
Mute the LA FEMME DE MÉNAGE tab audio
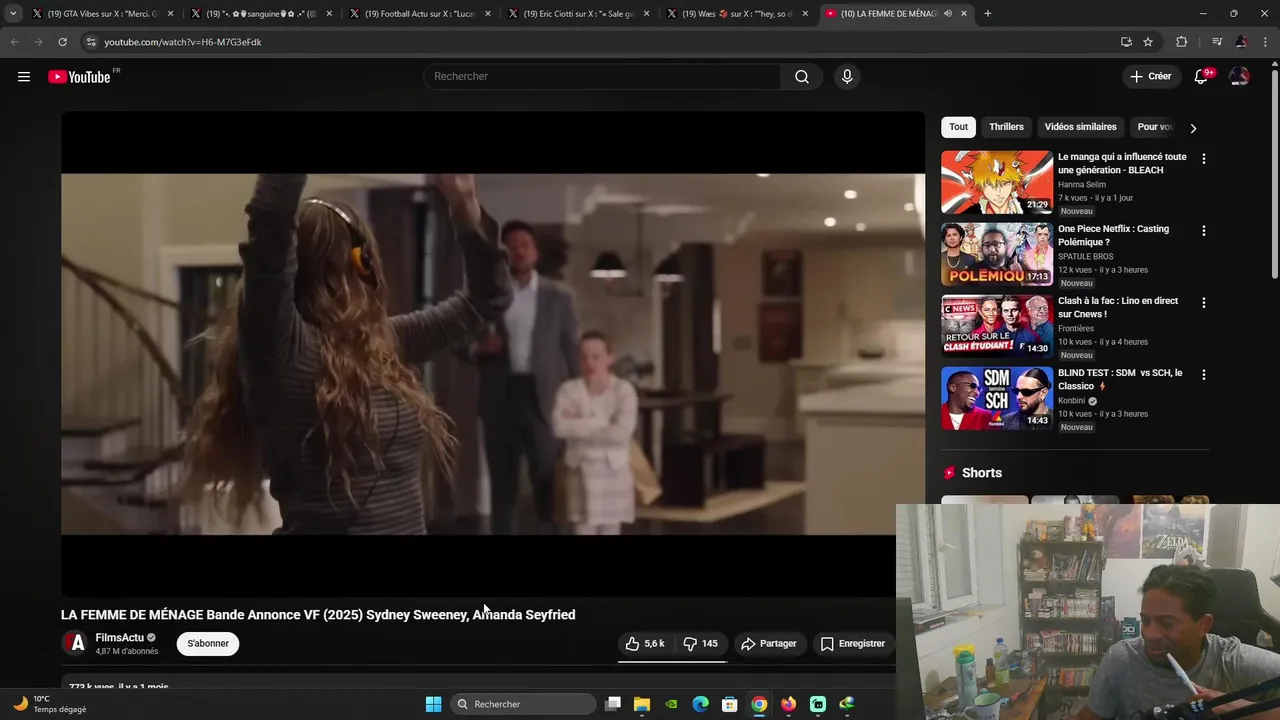947,14
